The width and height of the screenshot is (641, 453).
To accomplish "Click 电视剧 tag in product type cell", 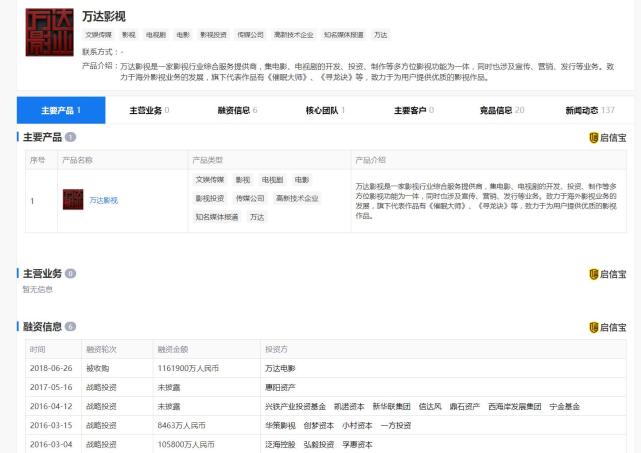I will coord(273,179).
